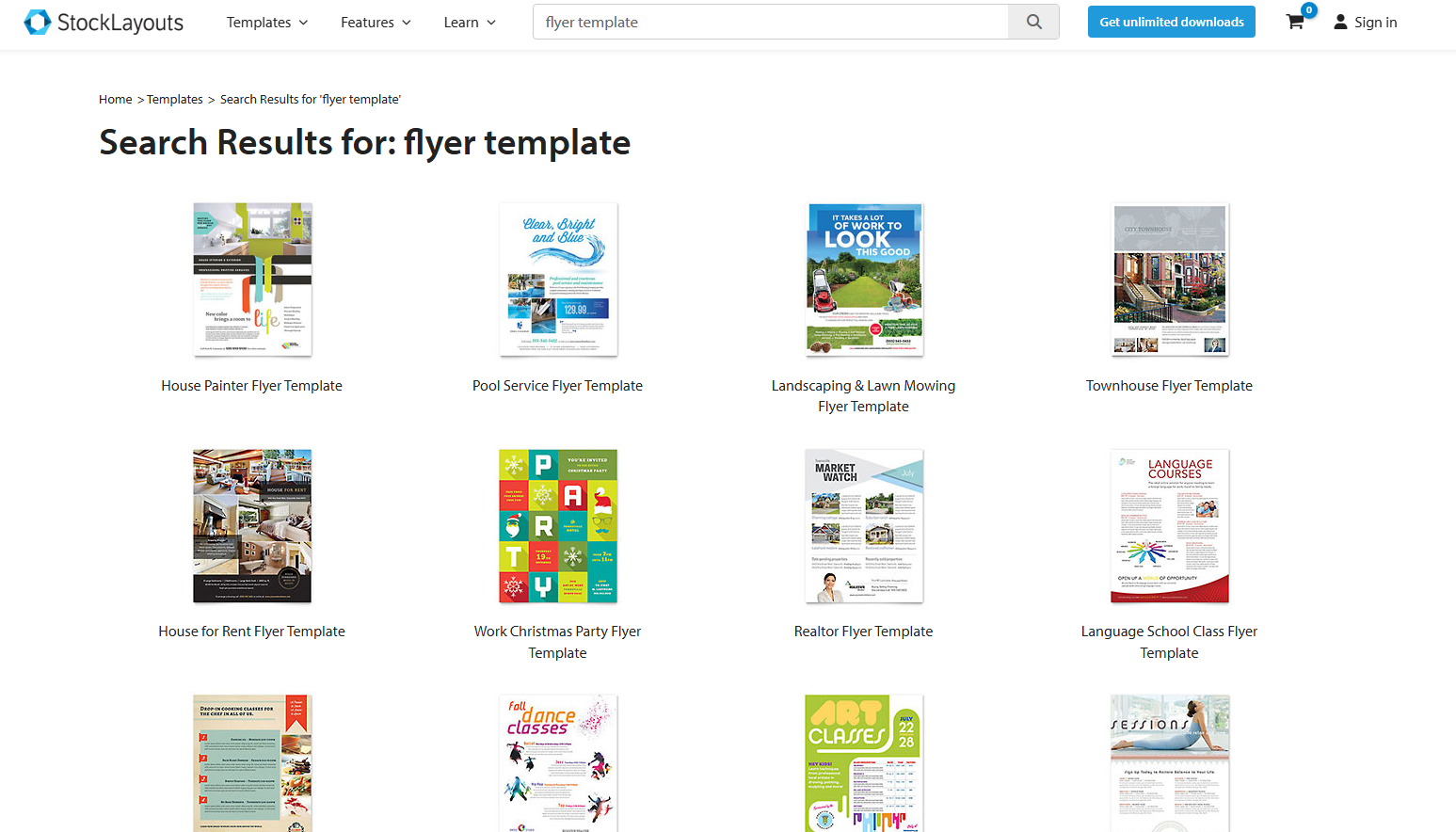Click the Townhouse flyer thumbnail

tap(1169, 279)
